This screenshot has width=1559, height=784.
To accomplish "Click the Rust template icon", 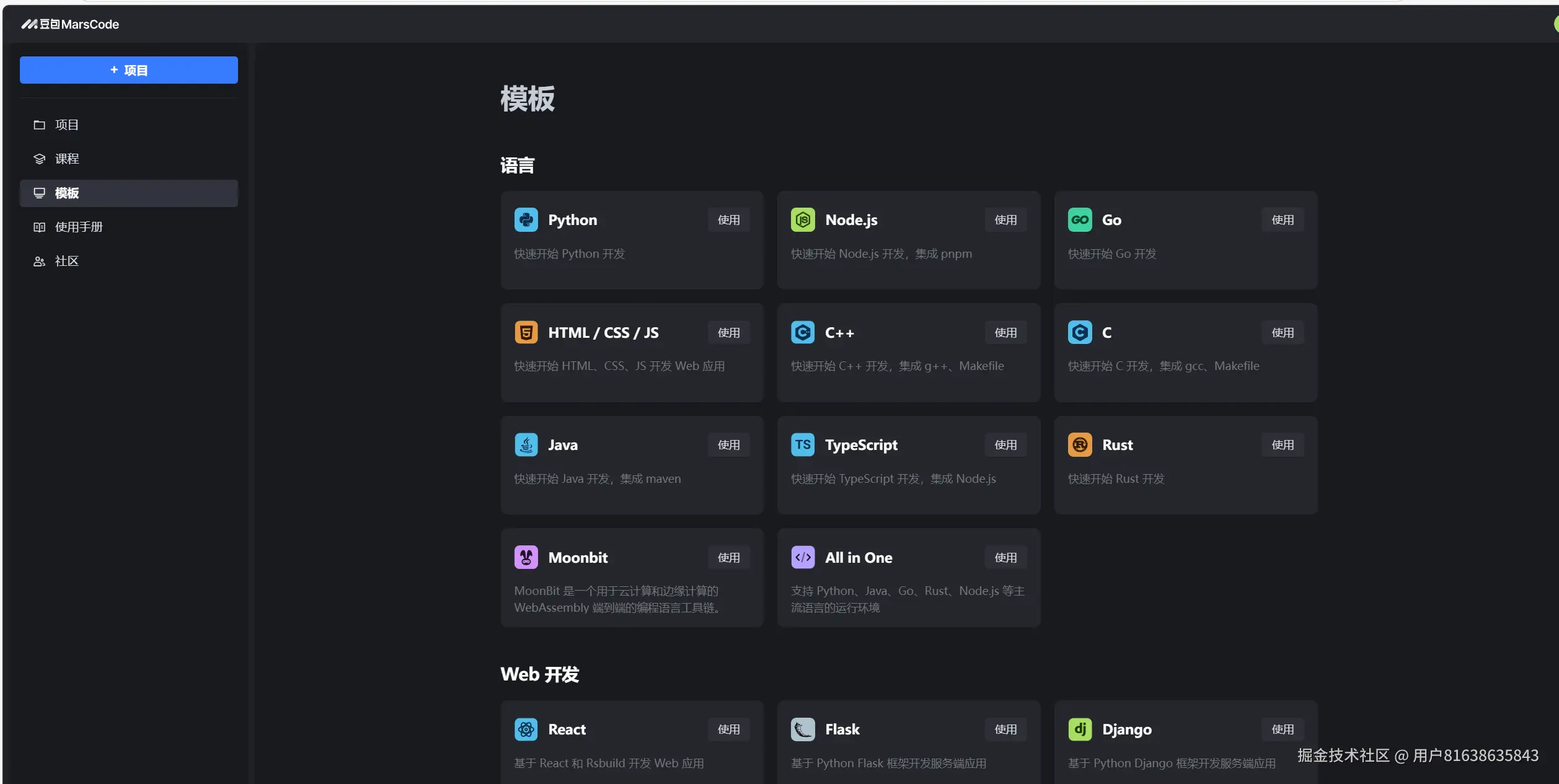I will coord(1079,445).
